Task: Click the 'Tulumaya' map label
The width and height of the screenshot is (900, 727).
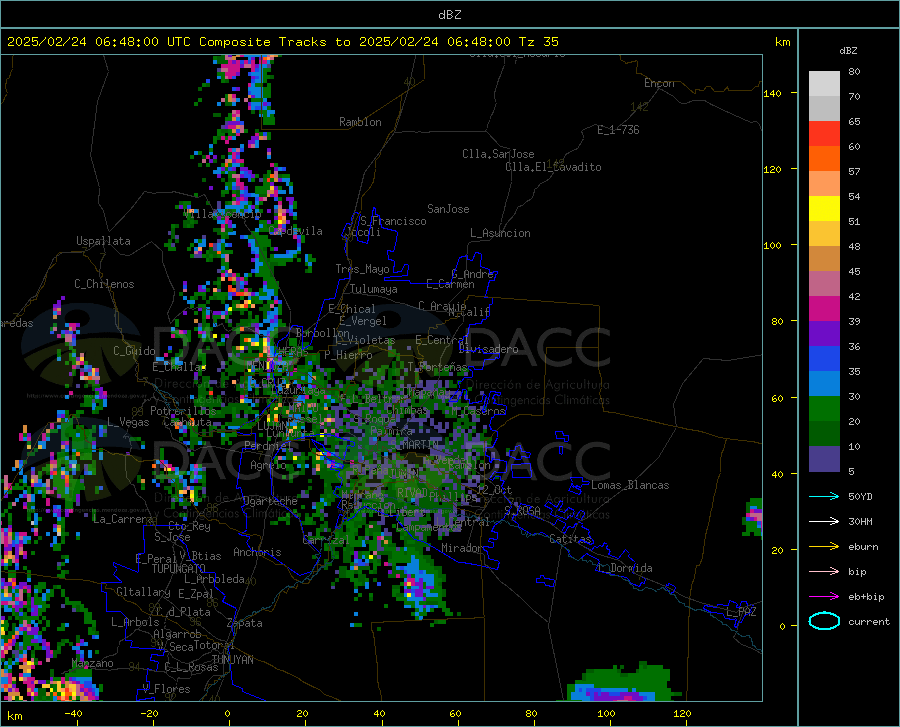Action: (x=374, y=289)
